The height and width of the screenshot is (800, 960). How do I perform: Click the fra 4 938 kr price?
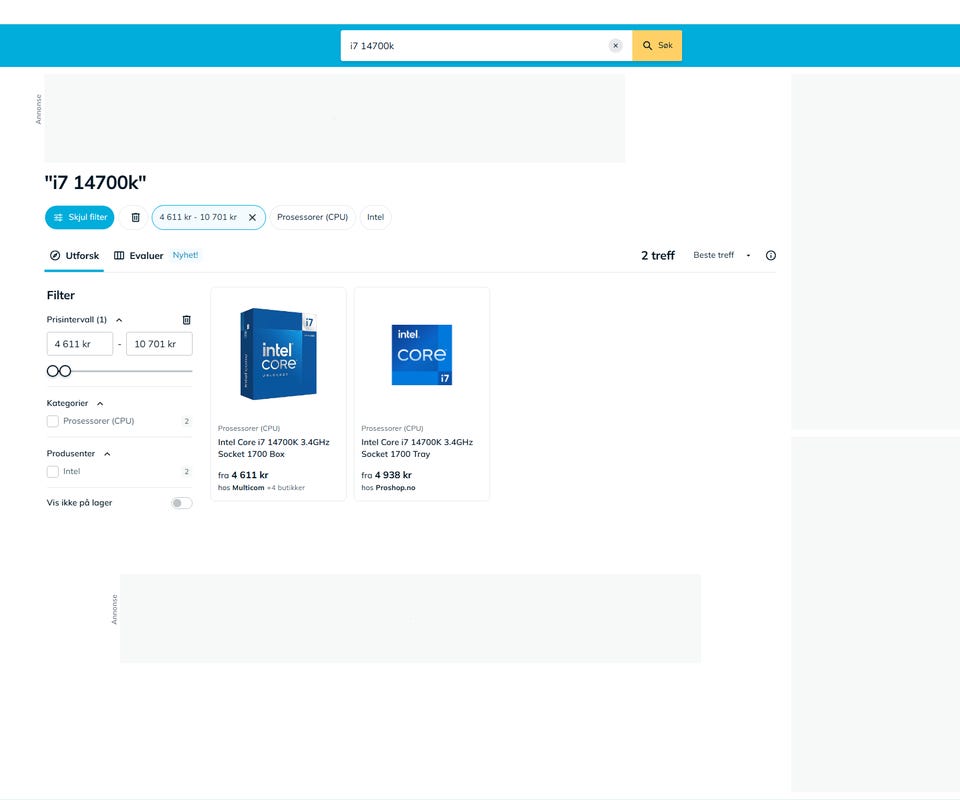click(386, 475)
